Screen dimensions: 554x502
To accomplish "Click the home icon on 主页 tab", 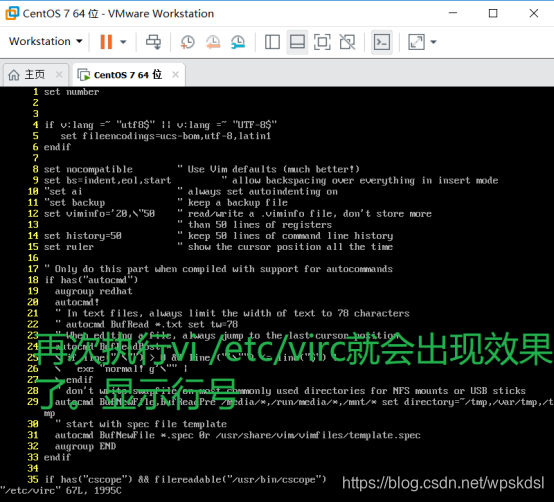I will pyautogui.click(x=14, y=75).
